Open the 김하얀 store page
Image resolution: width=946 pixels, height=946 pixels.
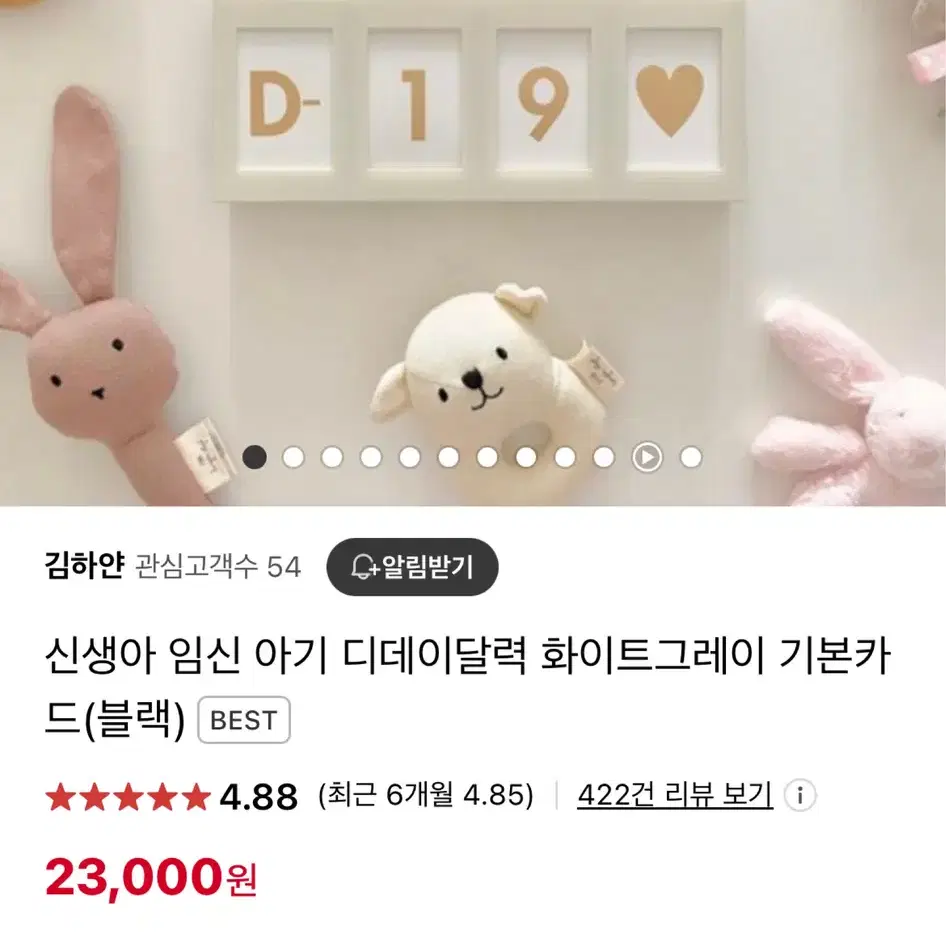[84, 567]
